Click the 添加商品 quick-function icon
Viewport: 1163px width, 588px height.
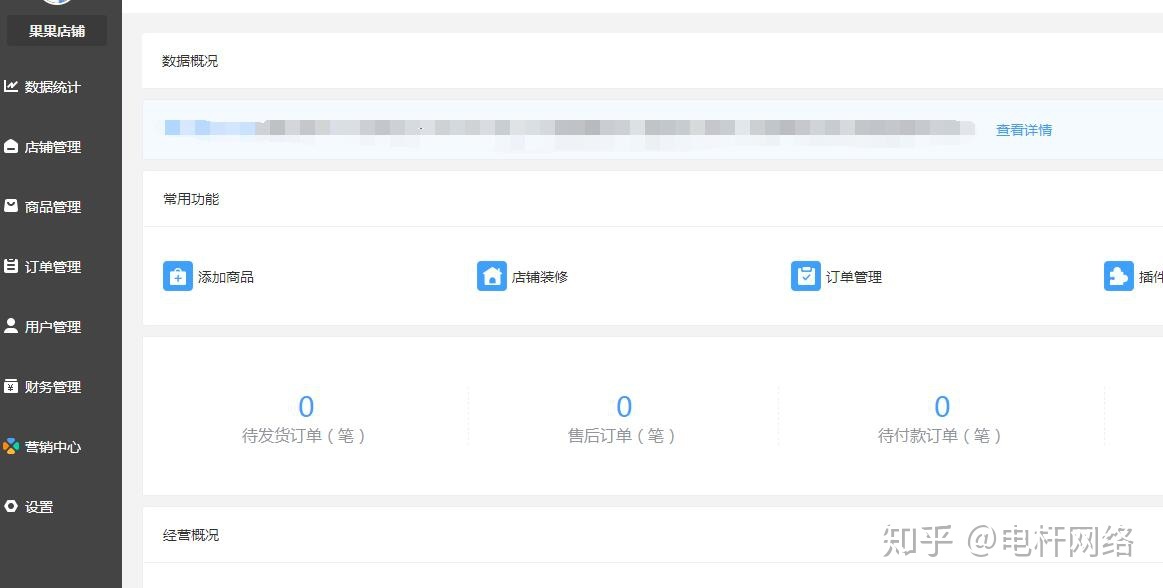click(x=177, y=276)
